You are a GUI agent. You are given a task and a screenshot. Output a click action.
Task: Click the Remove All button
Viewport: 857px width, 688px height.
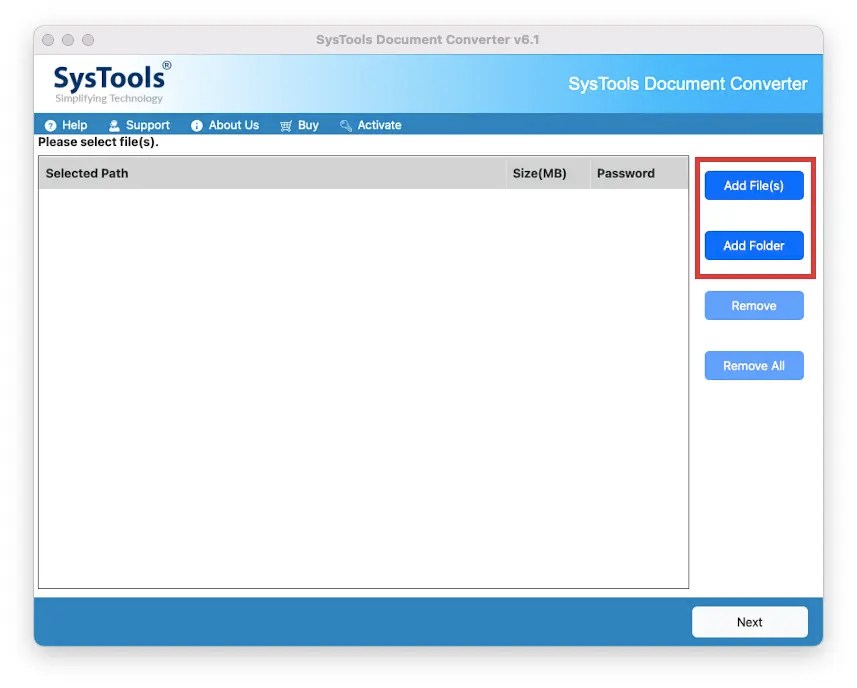coord(754,366)
